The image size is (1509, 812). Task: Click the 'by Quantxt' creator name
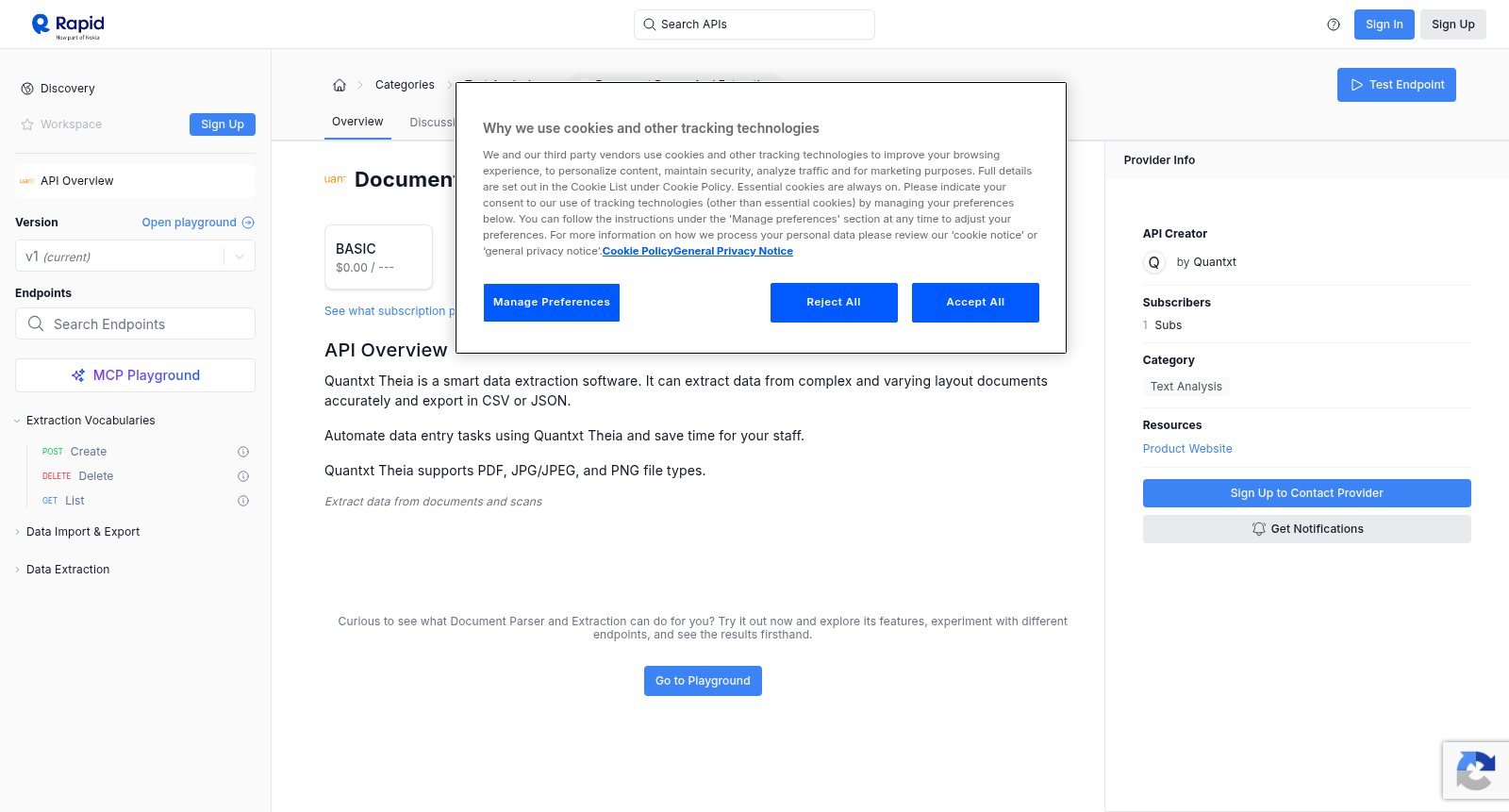[x=1206, y=262]
